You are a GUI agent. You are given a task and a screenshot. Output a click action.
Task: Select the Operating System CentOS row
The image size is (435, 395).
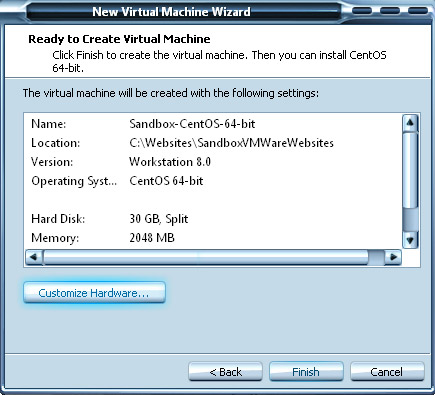tap(213, 181)
